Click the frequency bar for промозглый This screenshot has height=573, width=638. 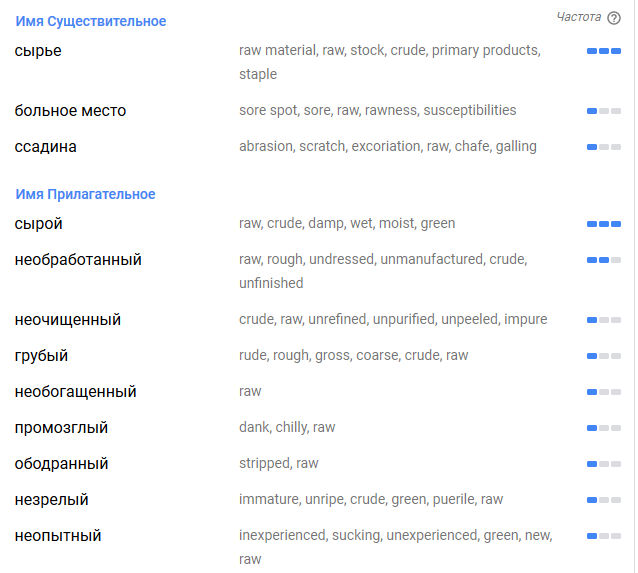pos(603,428)
